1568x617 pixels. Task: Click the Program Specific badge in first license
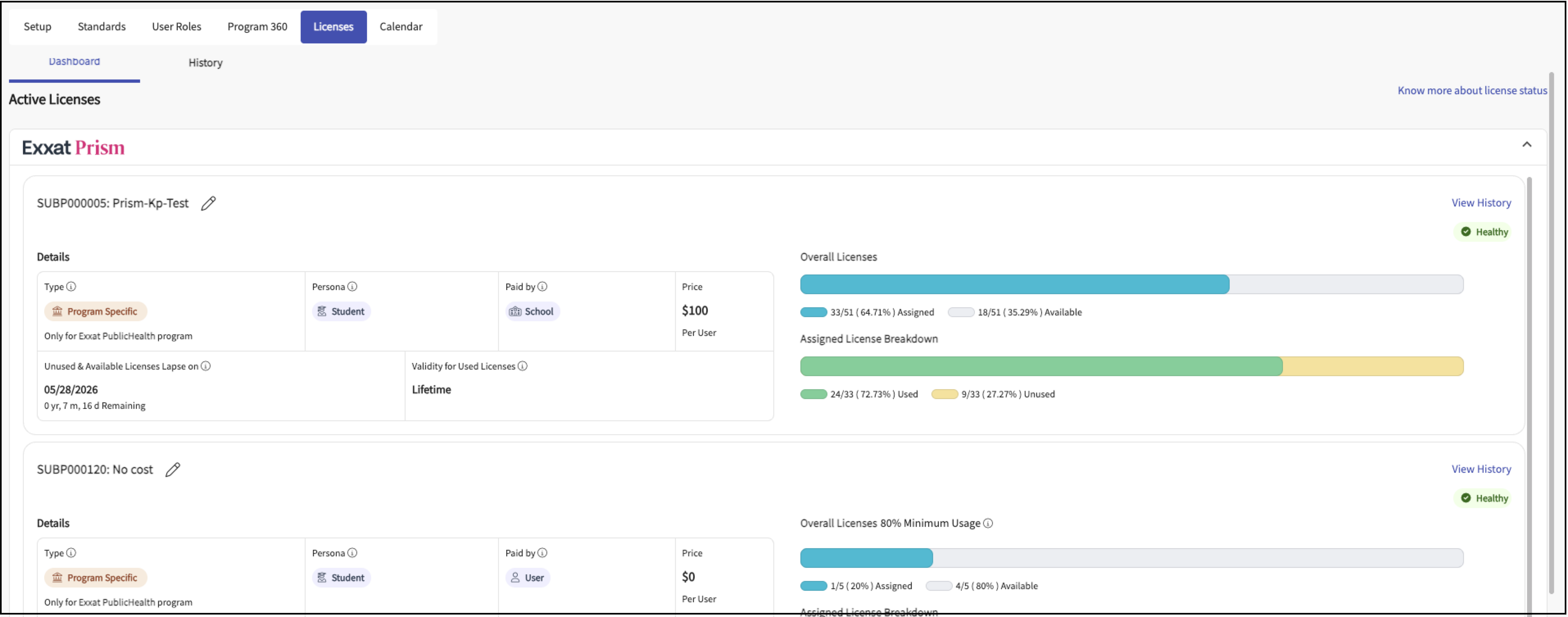click(95, 311)
